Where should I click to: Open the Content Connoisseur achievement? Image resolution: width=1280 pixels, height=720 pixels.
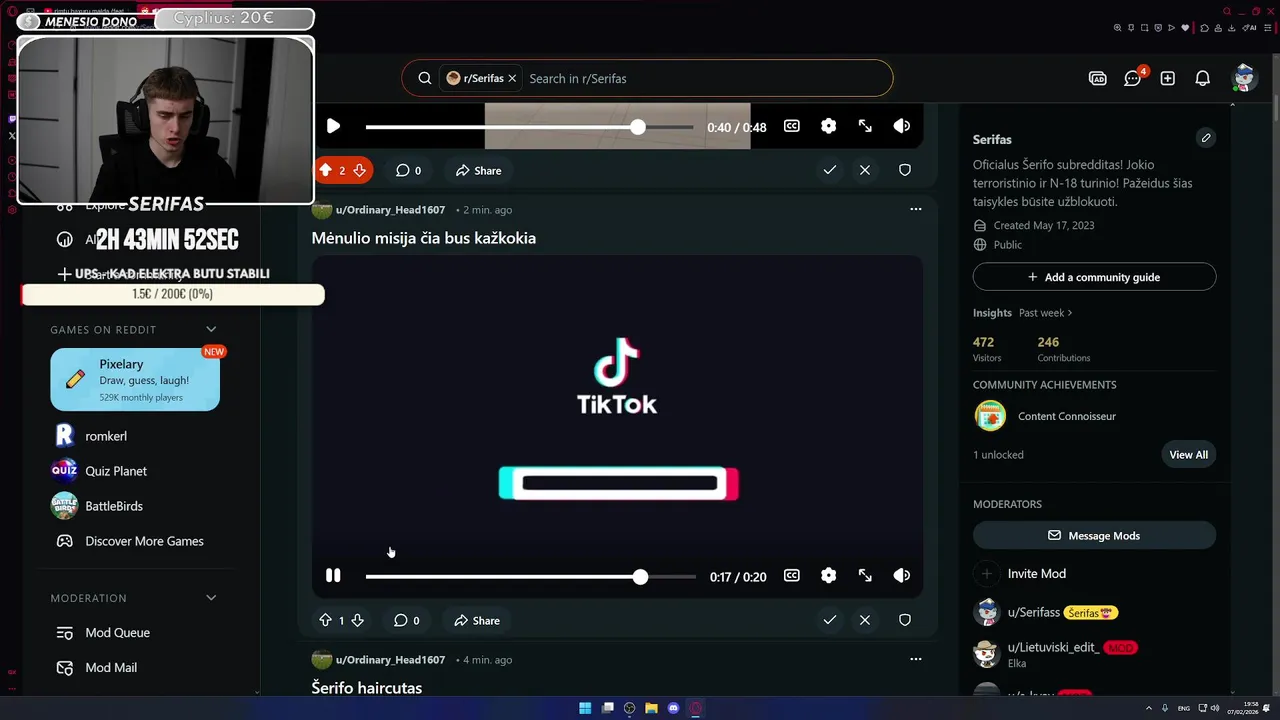pyautogui.click(x=1066, y=416)
